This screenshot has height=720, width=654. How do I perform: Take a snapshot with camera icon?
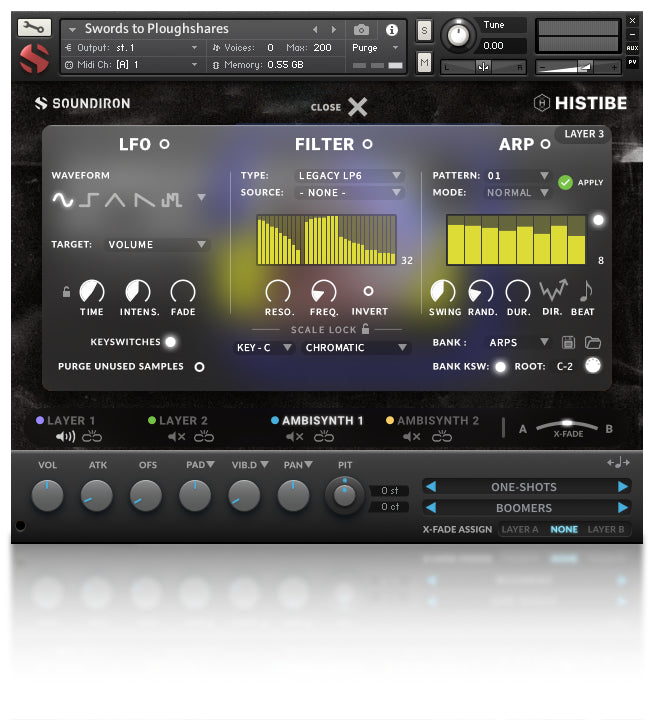click(362, 30)
